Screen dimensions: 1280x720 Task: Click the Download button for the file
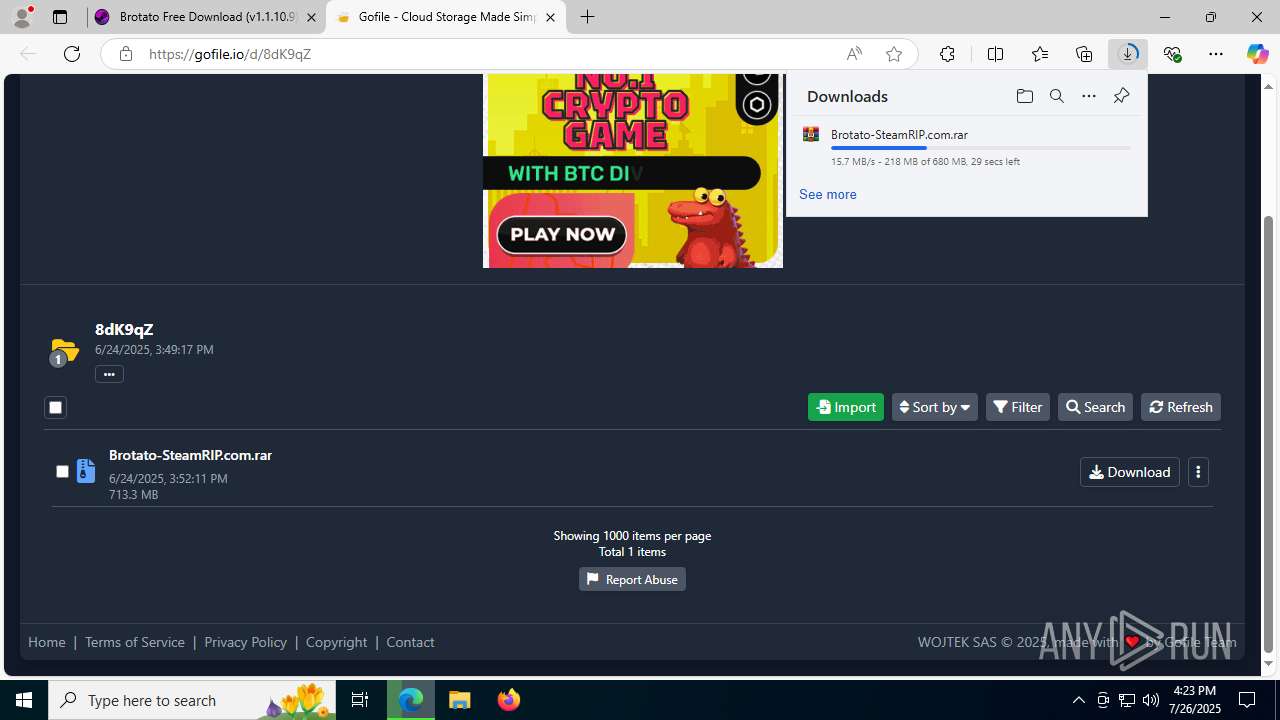1130,472
